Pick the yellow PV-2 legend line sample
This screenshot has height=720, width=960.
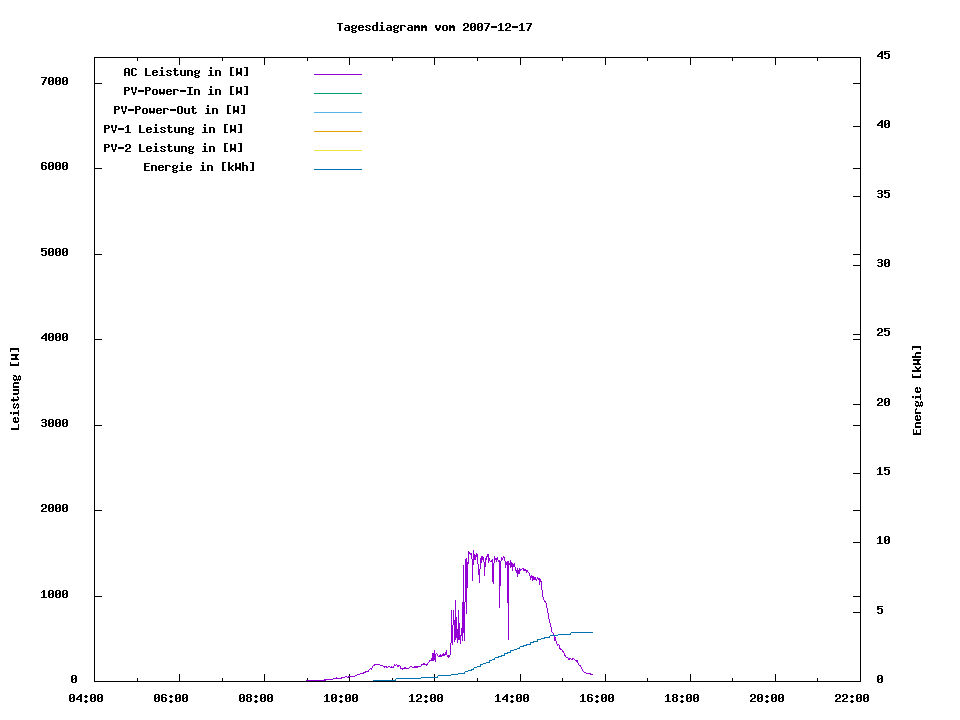337,150
